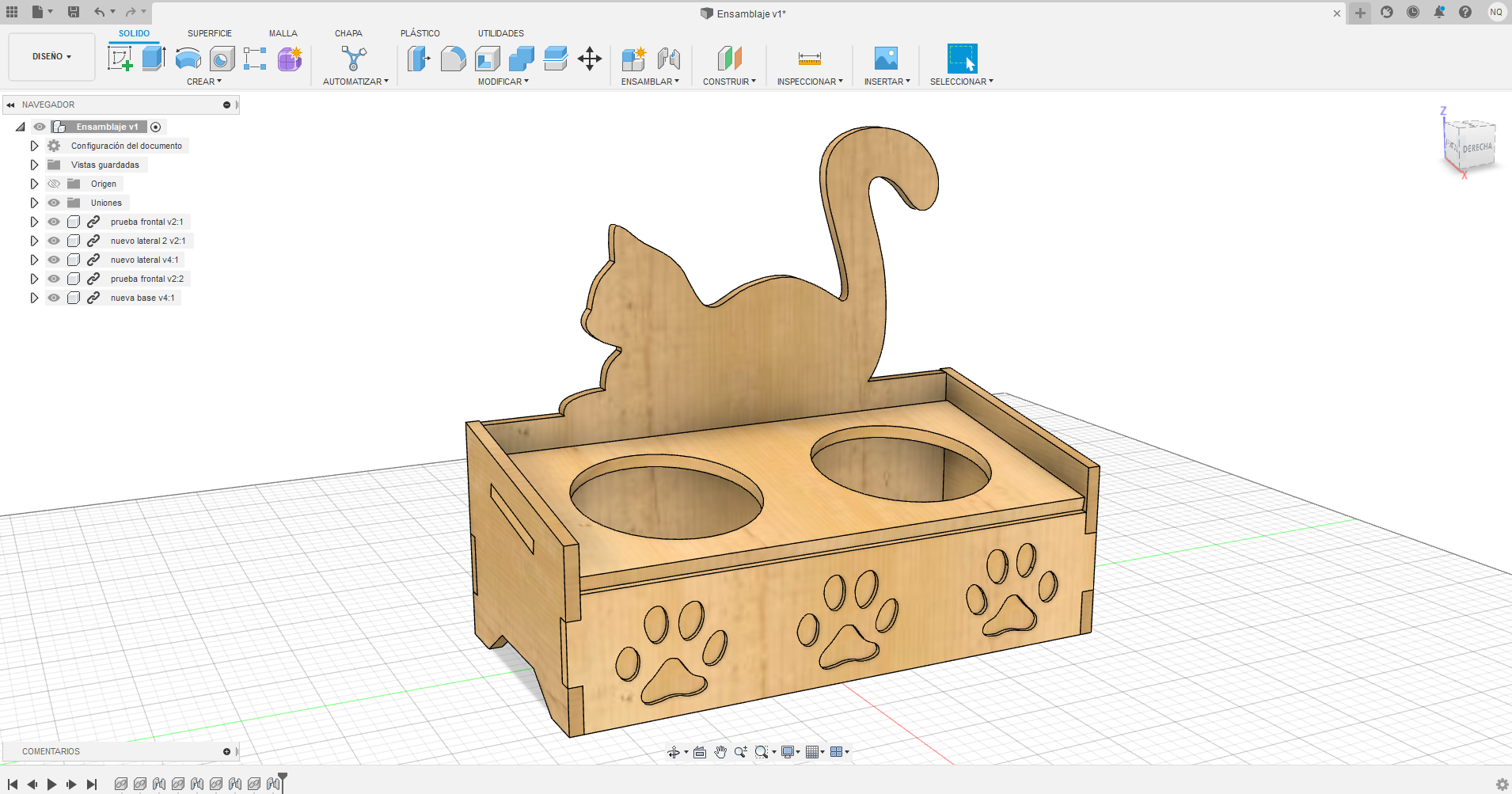Select the Measure tool icon
The width and height of the screenshot is (1512, 794).
(810, 59)
